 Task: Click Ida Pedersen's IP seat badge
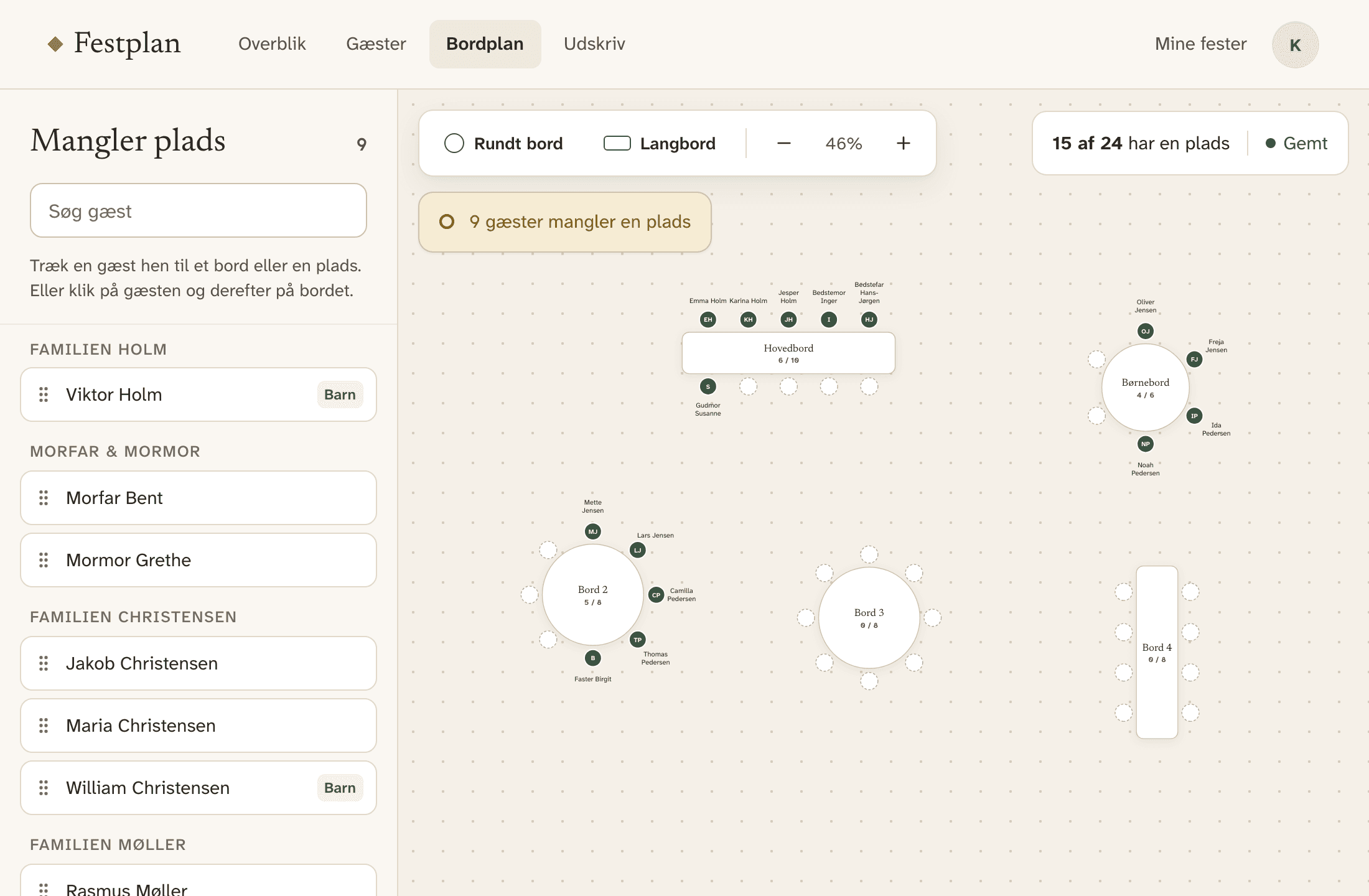tap(1194, 416)
